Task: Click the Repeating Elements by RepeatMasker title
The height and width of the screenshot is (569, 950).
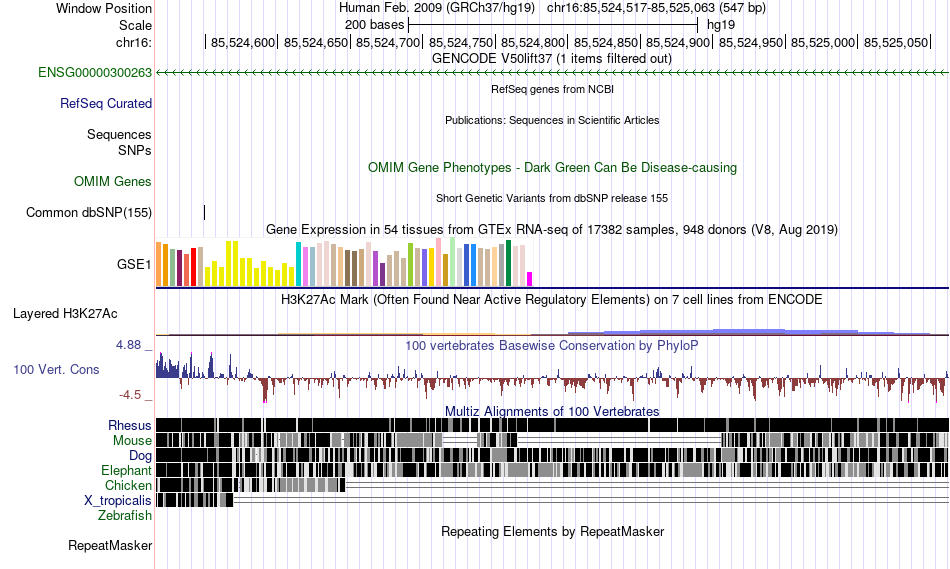Action: (x=553, y=531)
